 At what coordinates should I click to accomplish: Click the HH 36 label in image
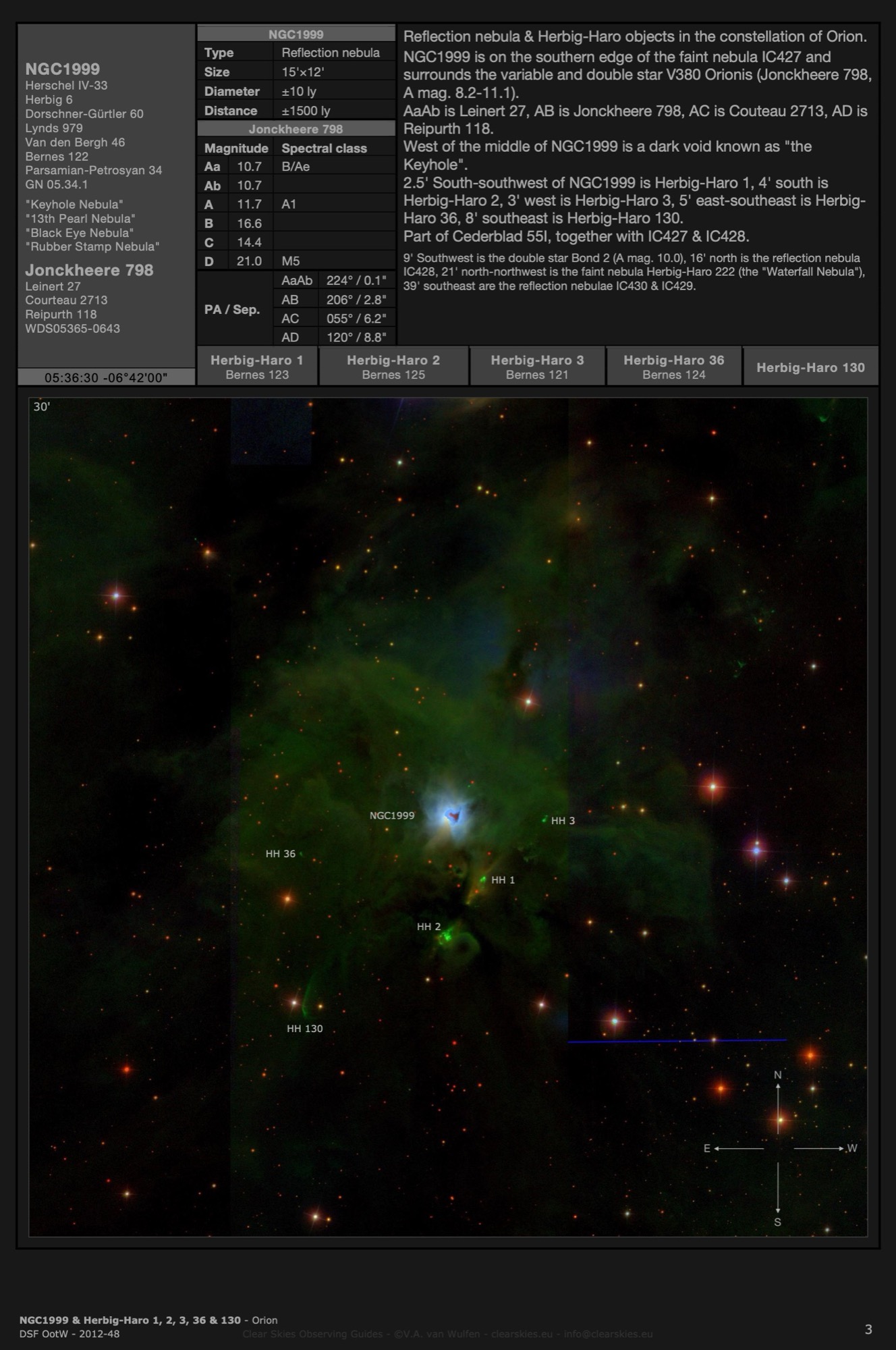pyautogui.click(x=280, y=854)
